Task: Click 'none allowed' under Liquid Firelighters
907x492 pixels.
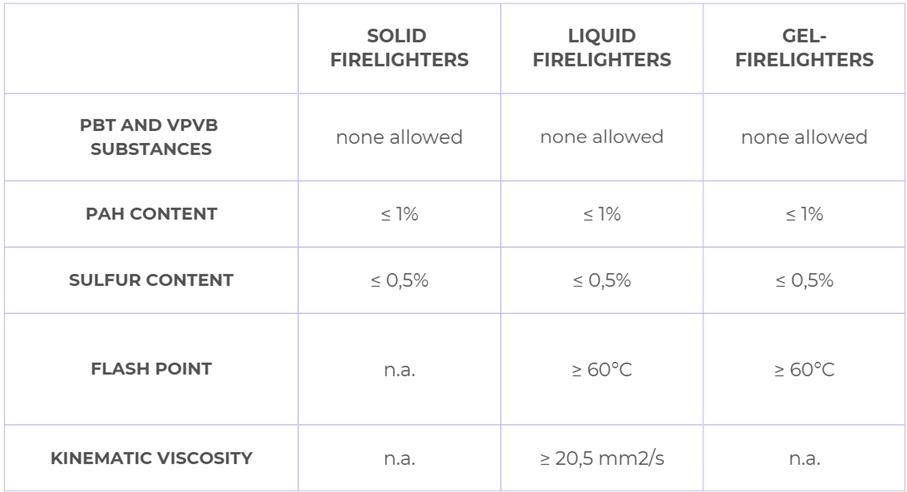Action: pyautogui.click(x=602, y=137)
